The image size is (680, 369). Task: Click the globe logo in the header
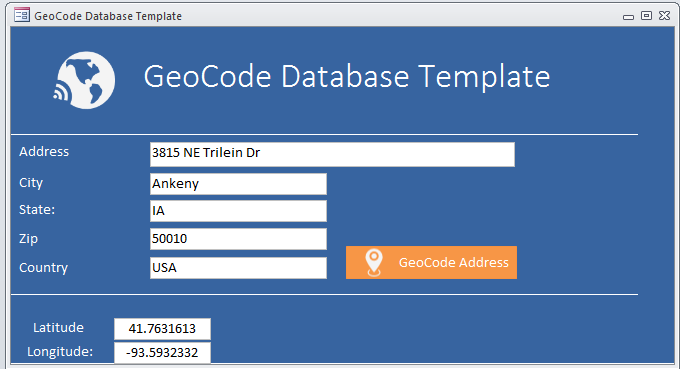(x=84, y=80)
